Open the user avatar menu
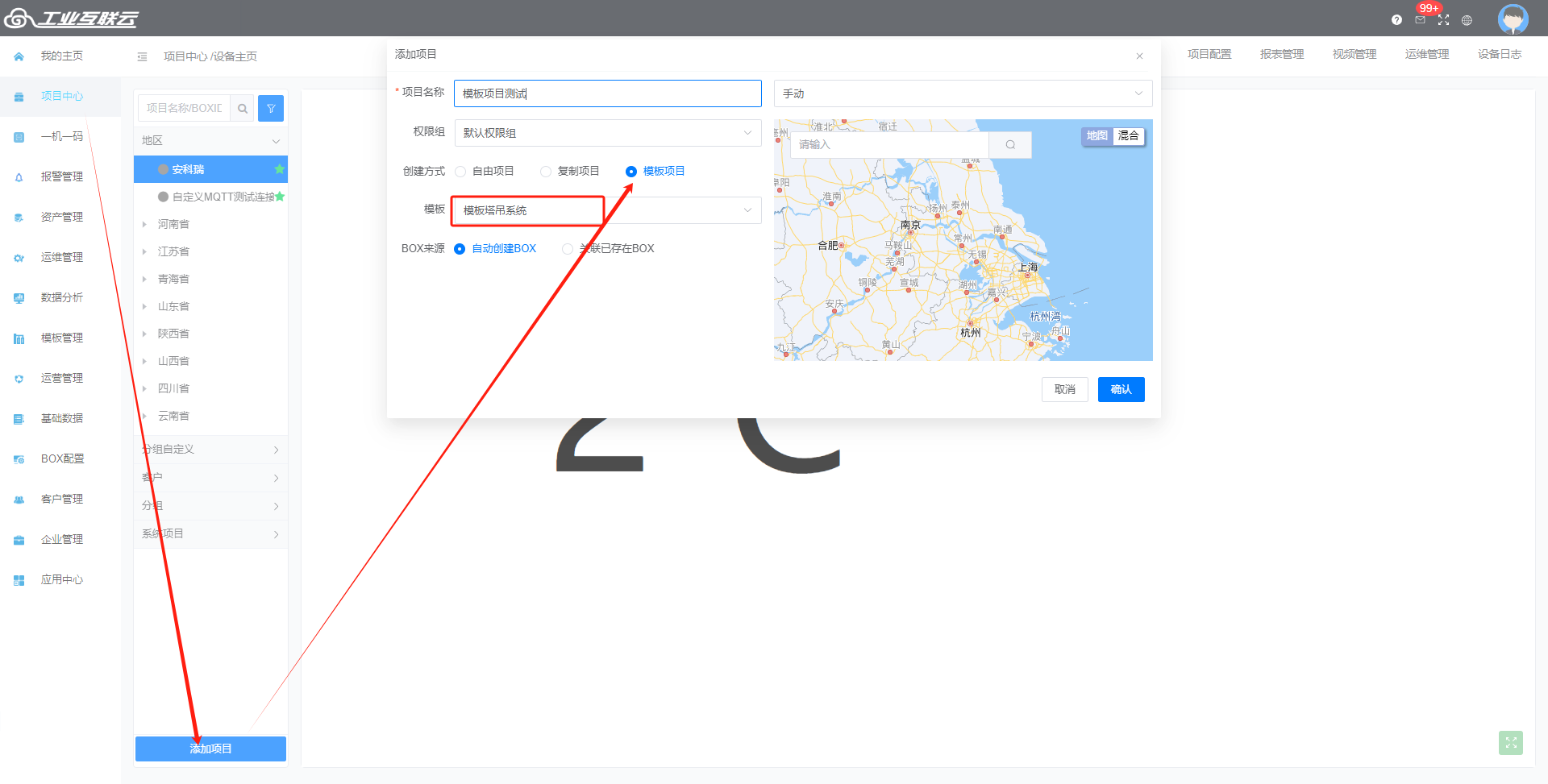The image size is (1548, 784). pos(1513,19)
